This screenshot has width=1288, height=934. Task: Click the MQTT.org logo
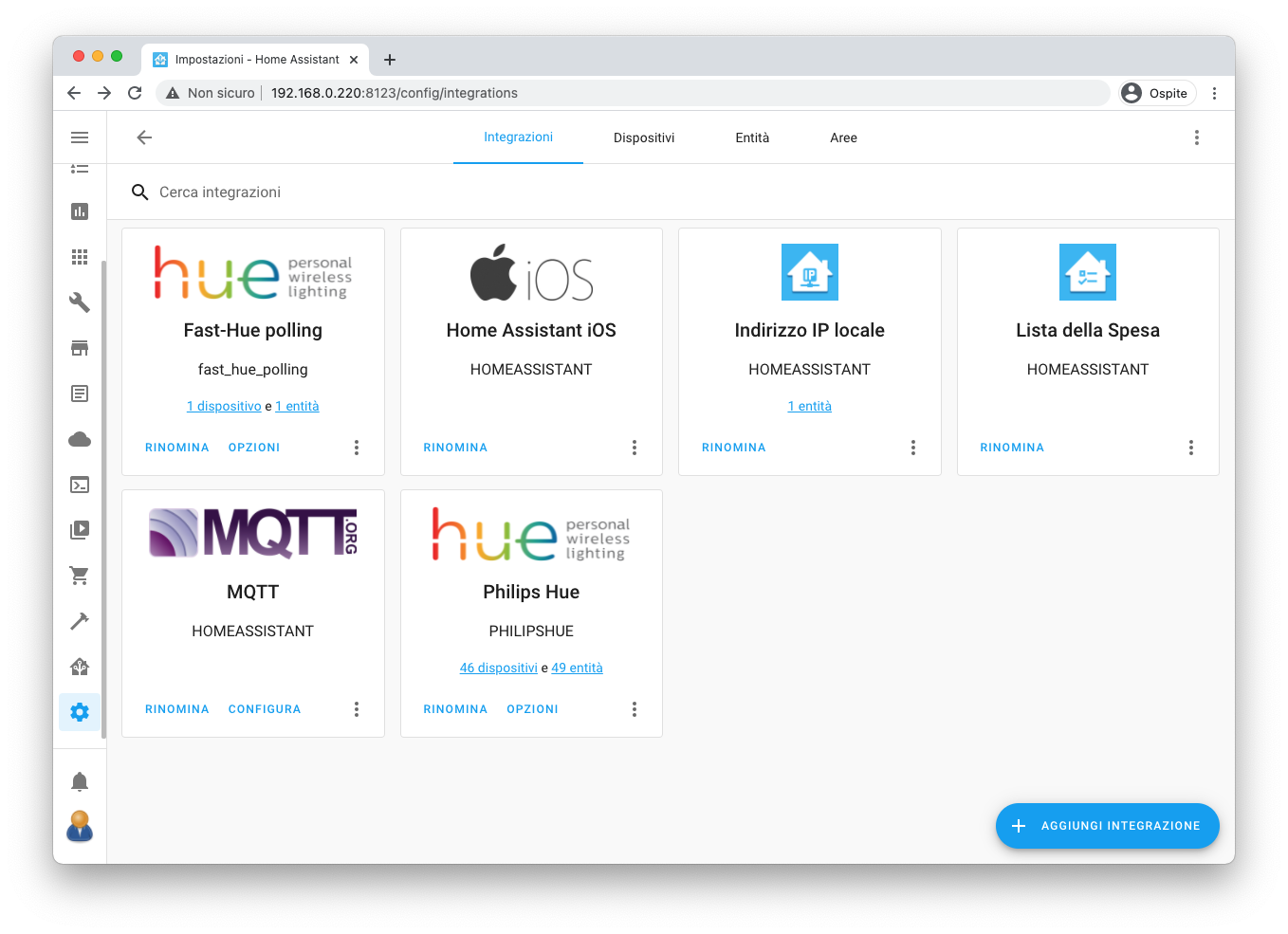[x=253, y=533]
